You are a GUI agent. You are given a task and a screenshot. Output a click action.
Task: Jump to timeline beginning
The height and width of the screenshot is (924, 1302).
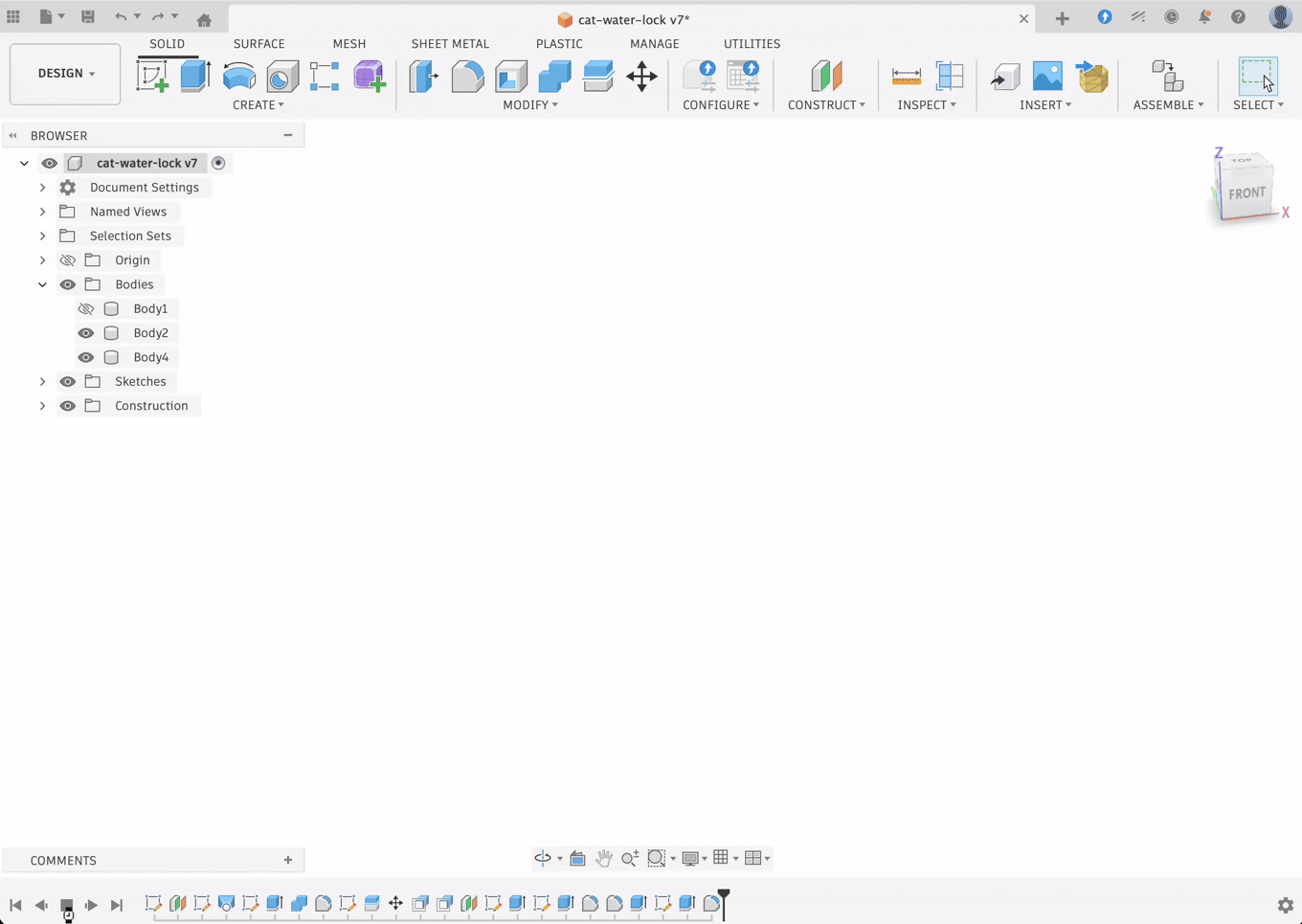click(x=15, y=905)
